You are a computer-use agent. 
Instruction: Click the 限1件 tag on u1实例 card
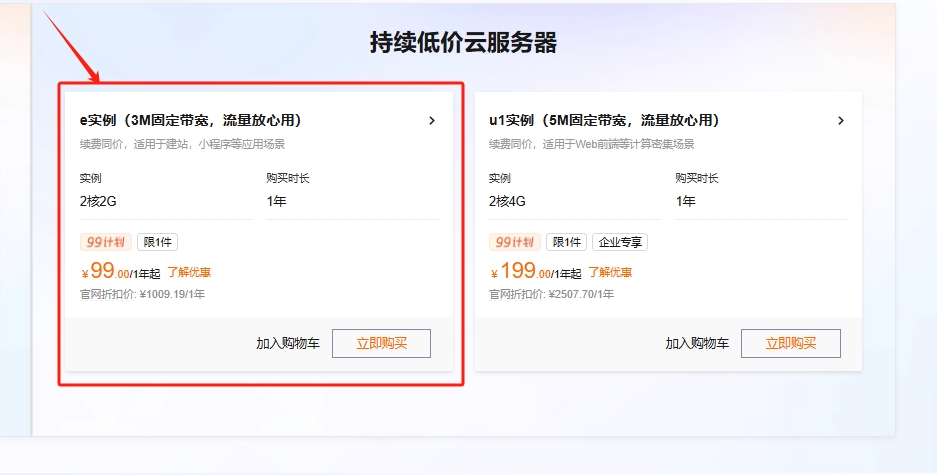[567, 242]
